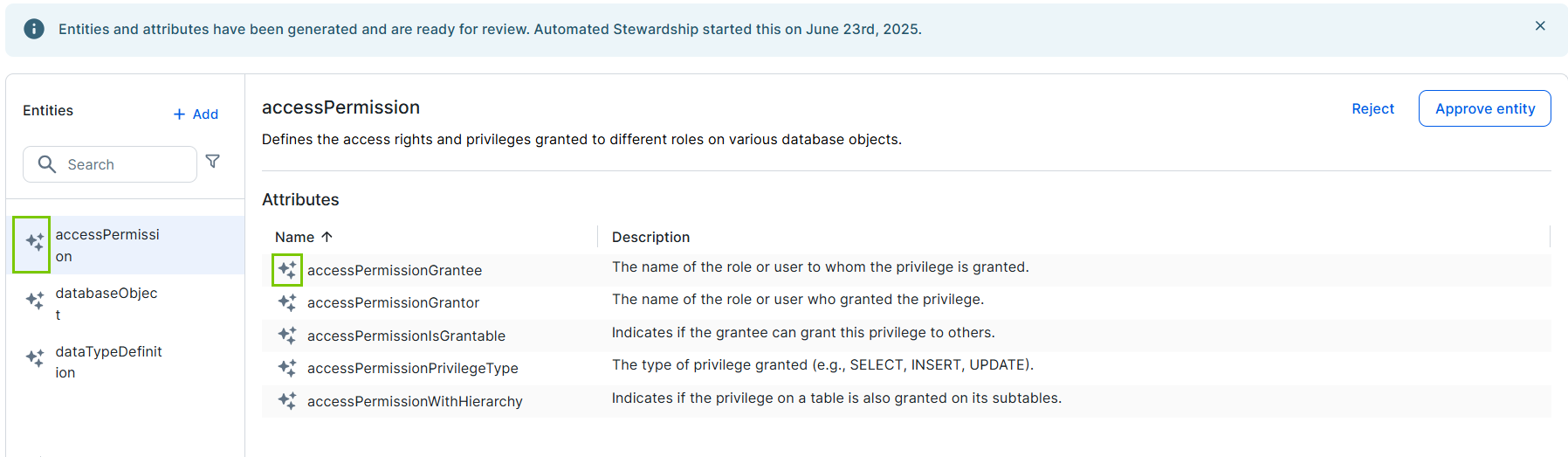Click the sparkle icon beside accessPermission entity

[x=34, y=242]
